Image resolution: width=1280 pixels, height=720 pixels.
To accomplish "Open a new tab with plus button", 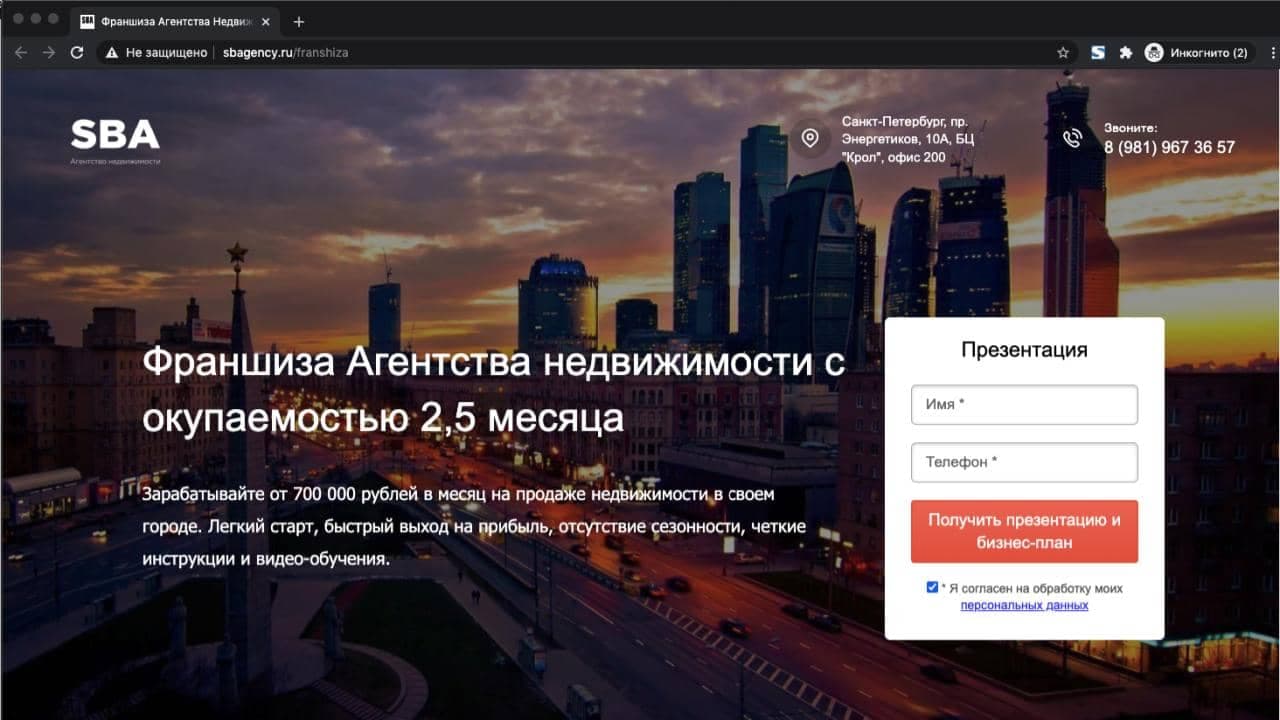I will point(298,22).
